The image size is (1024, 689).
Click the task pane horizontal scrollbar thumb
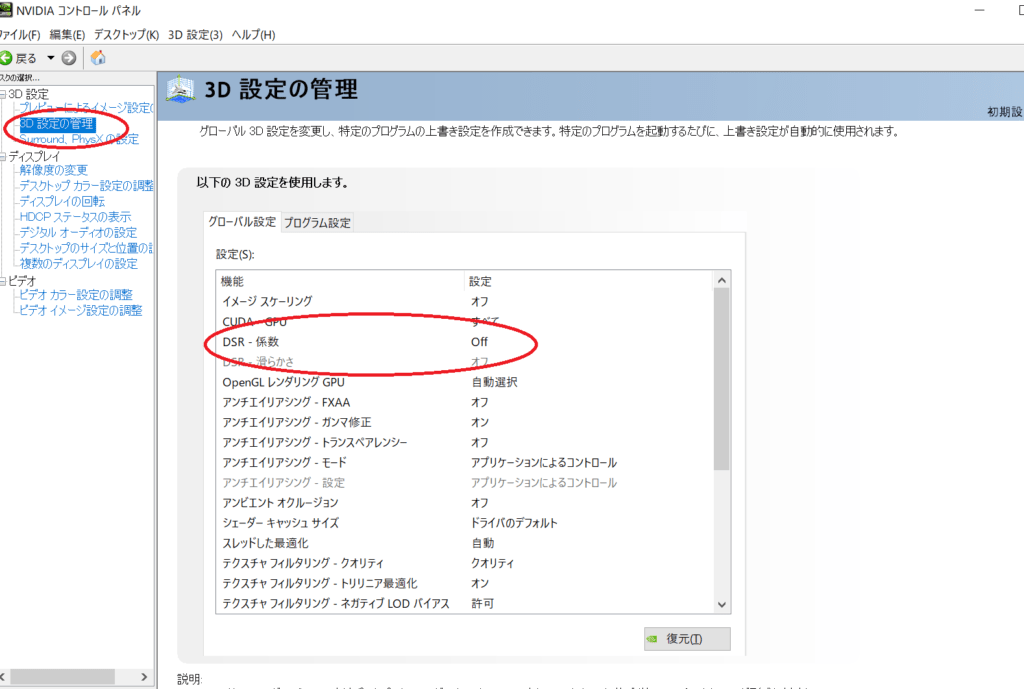coord(63,677)
